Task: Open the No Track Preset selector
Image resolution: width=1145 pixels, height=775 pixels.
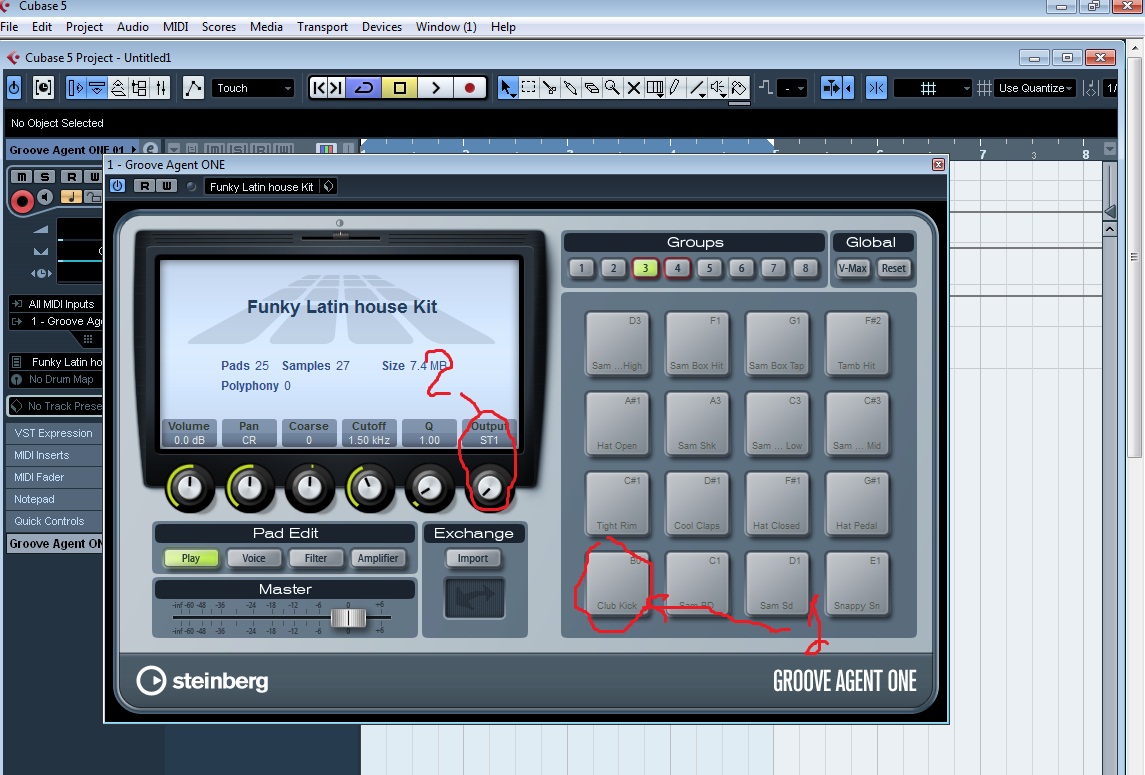Action: pyautogui.click(x=55, y=406)
